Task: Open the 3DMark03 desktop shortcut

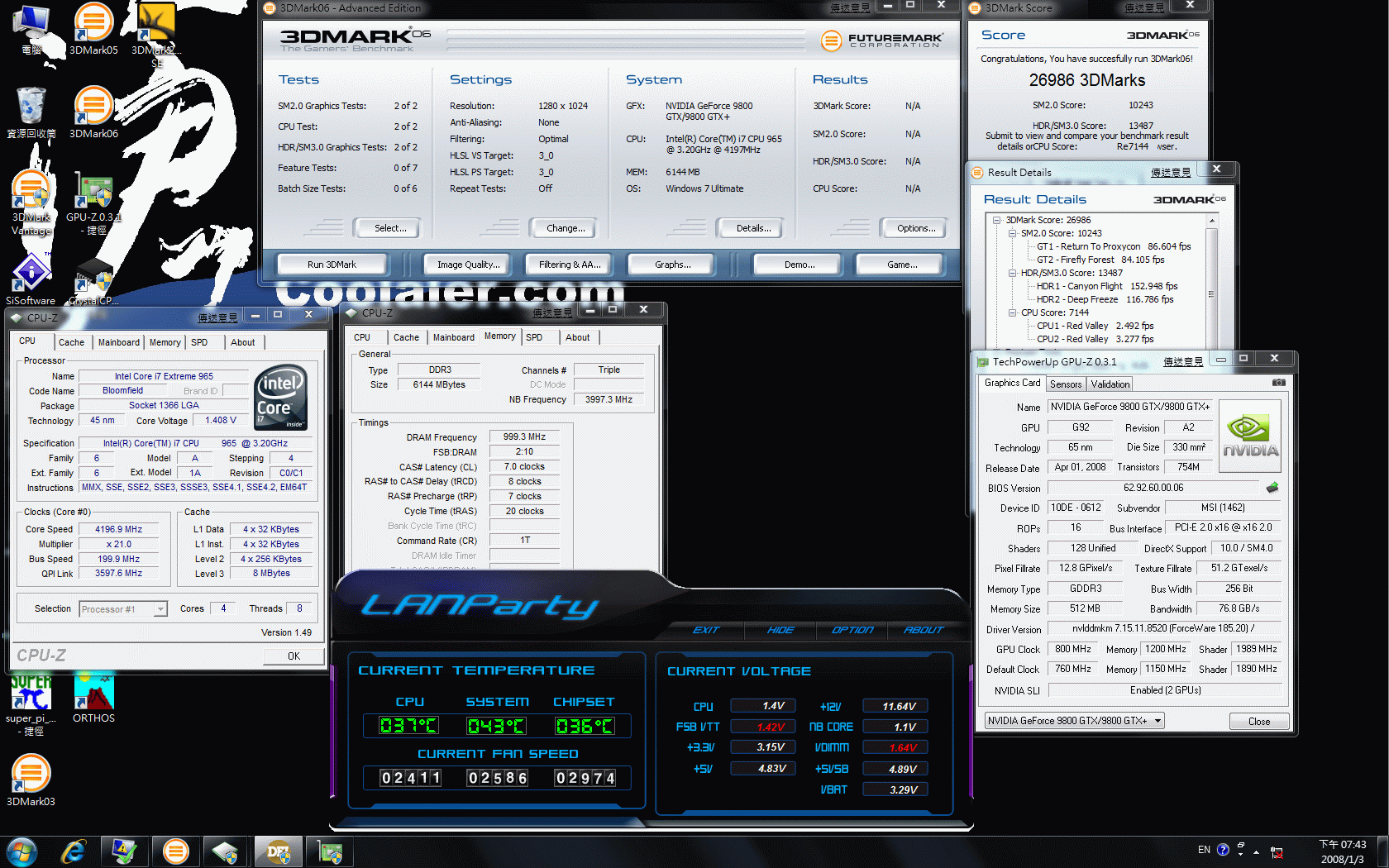Action: coord(31,780)
